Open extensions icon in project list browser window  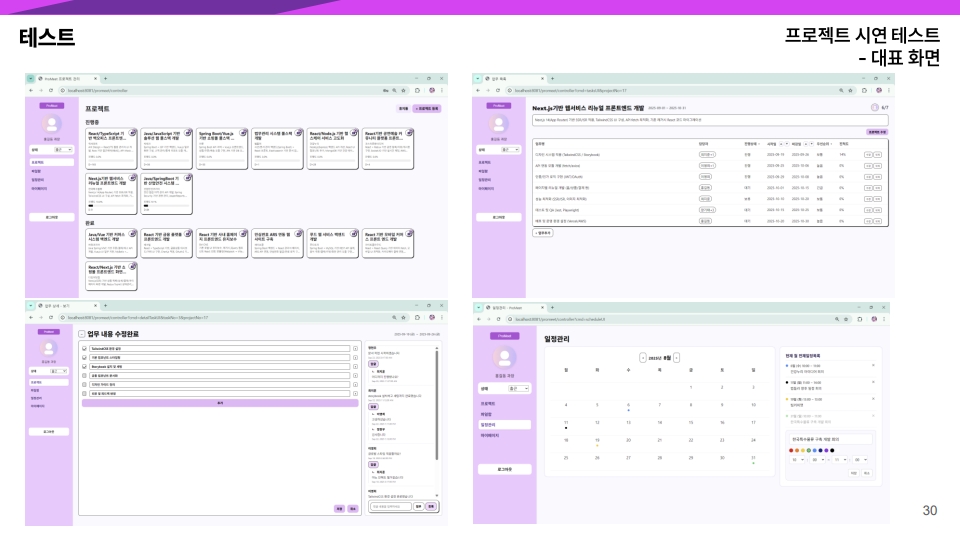[x=418, y=91]
